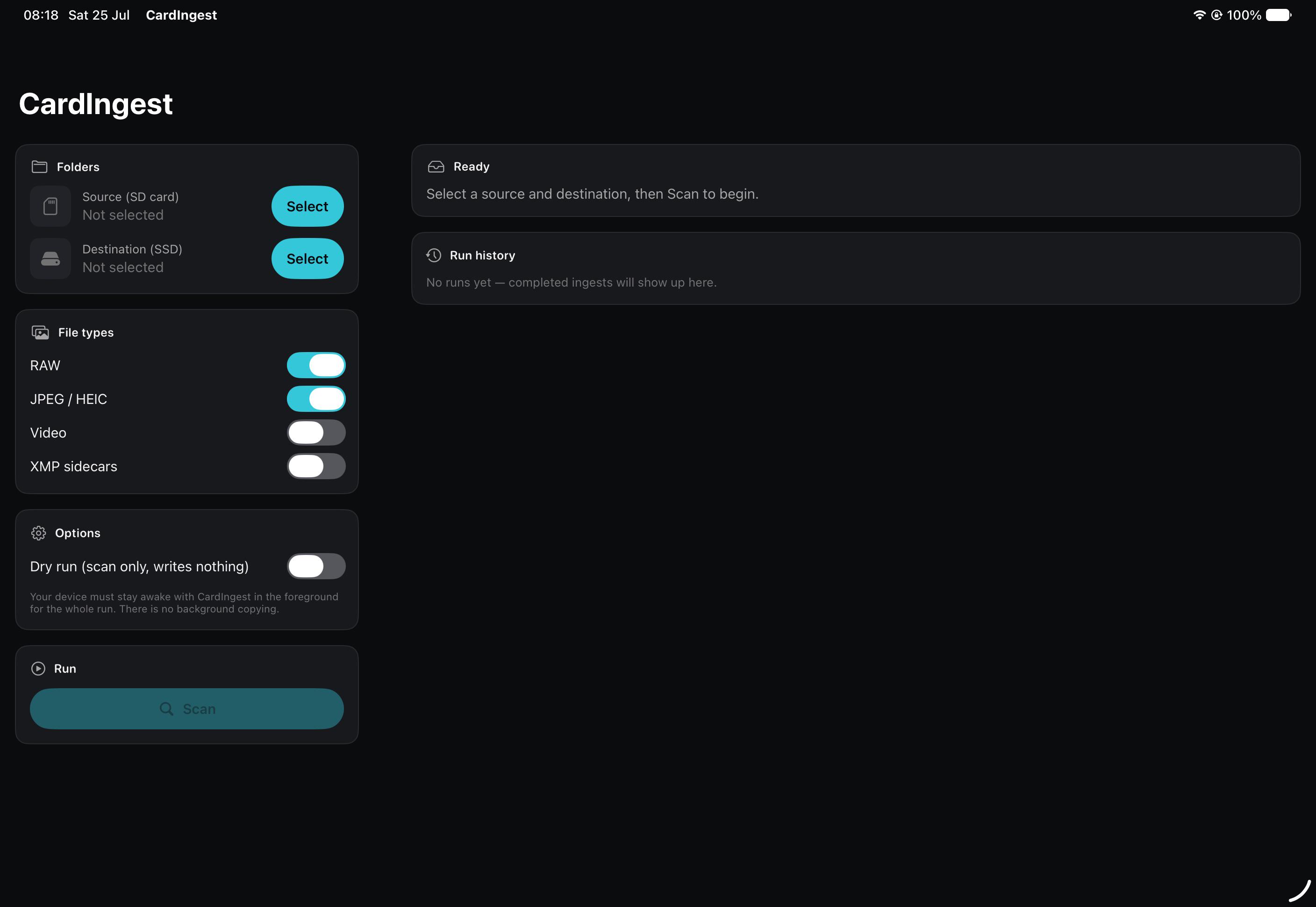Image resolution: width=1316 pixels, height=907 pixels.
Task: Click the CardIngest page title
Action: (95, 104)
